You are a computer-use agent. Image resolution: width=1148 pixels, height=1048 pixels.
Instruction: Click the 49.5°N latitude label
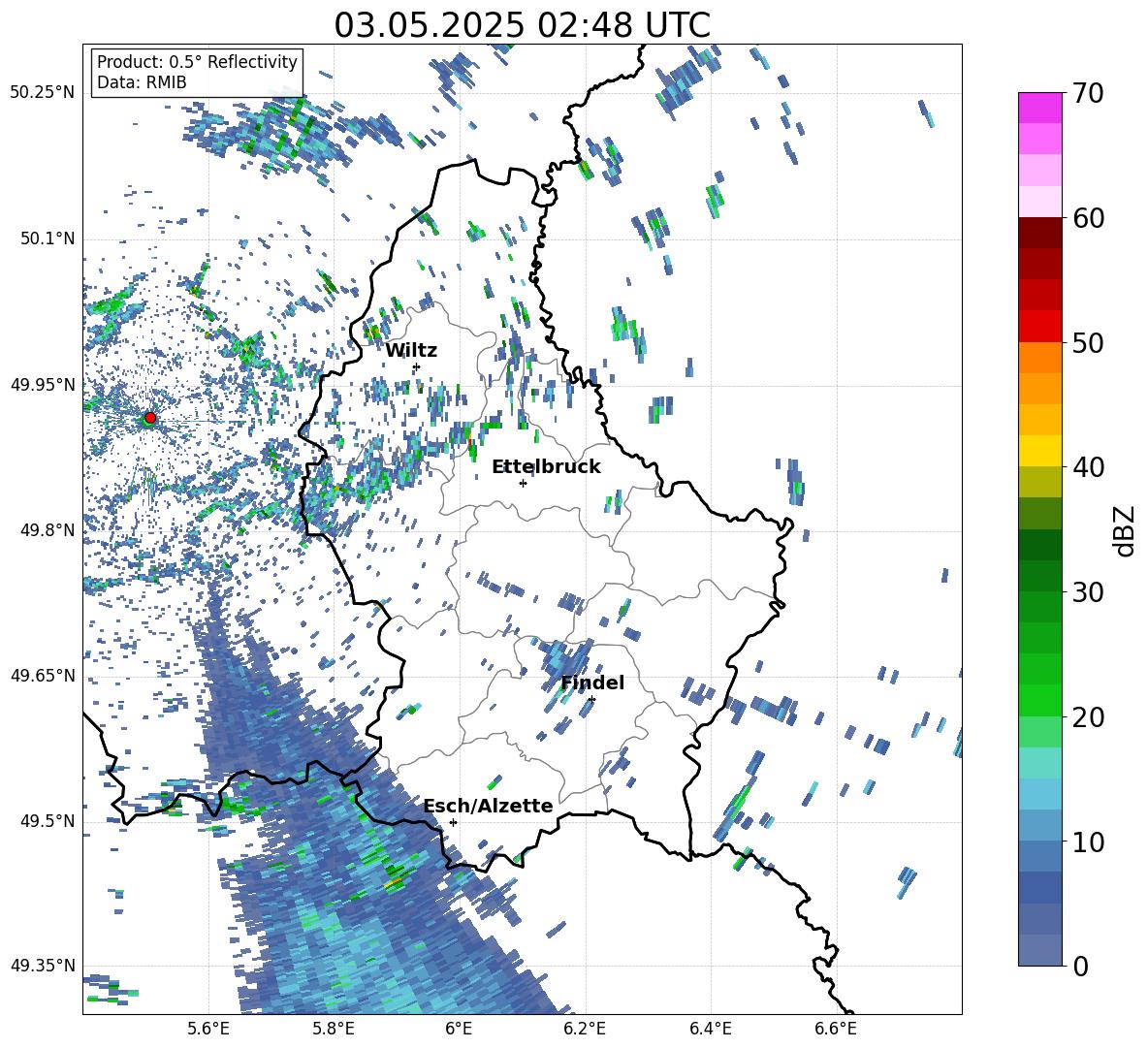[47, 821]
